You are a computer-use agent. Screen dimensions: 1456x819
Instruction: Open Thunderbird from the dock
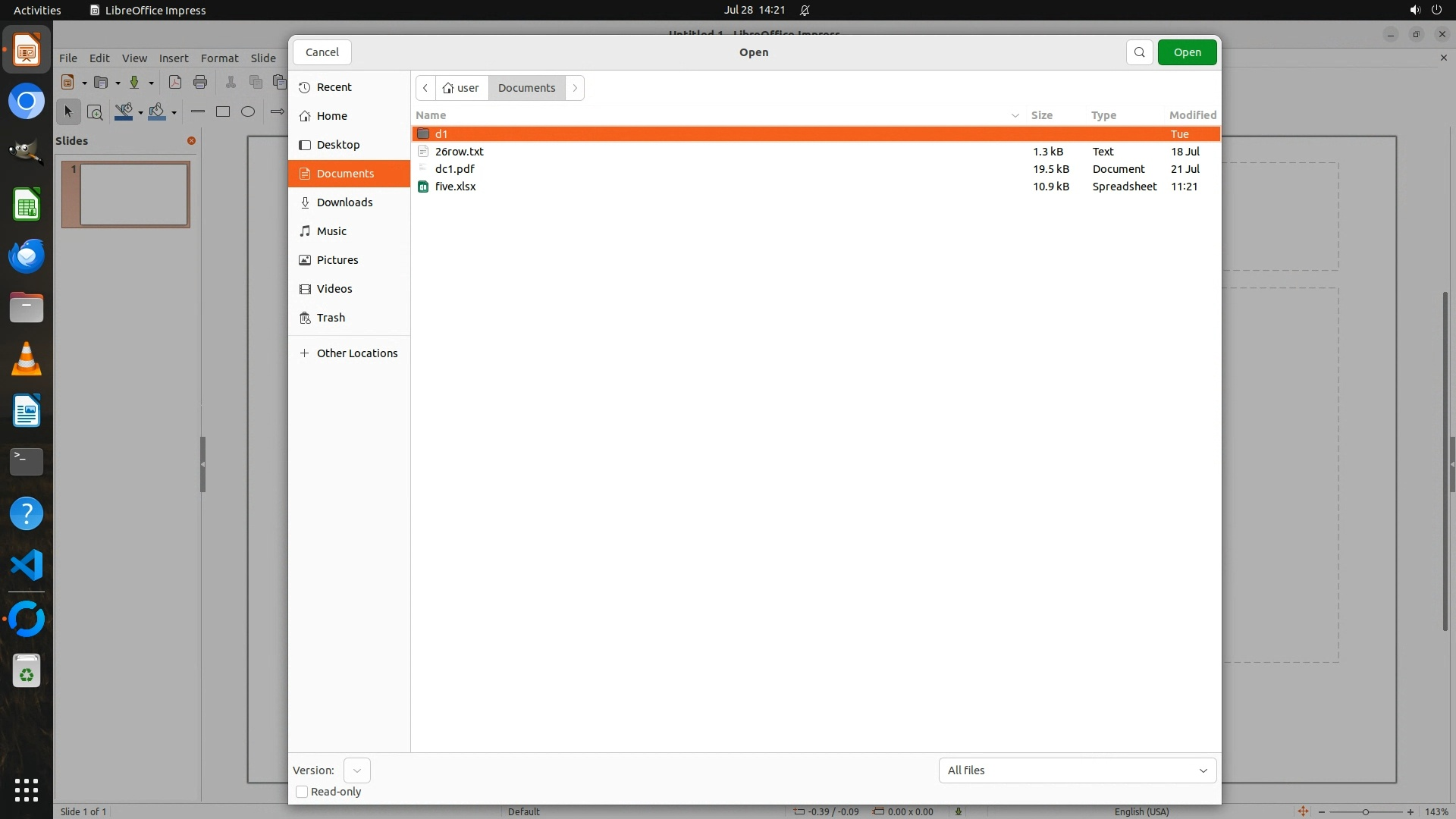tap(27, 256)
